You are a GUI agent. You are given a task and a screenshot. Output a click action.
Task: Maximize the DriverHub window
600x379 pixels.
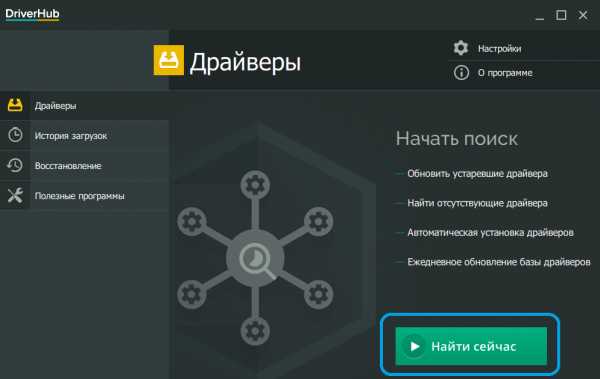[561, 15]
